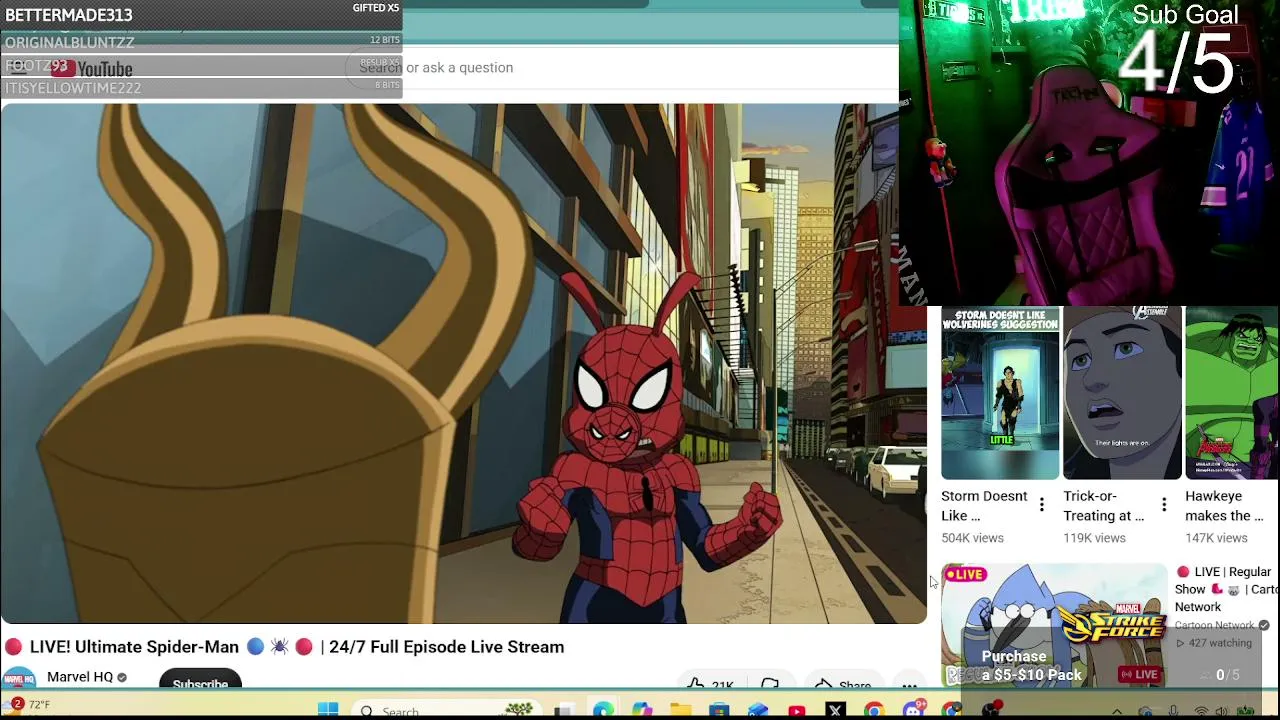Screen dimensions: 1280x720
Task: Open options menu for 'Storm Doesnt Like' Short
Action: tap(1042, 505)
